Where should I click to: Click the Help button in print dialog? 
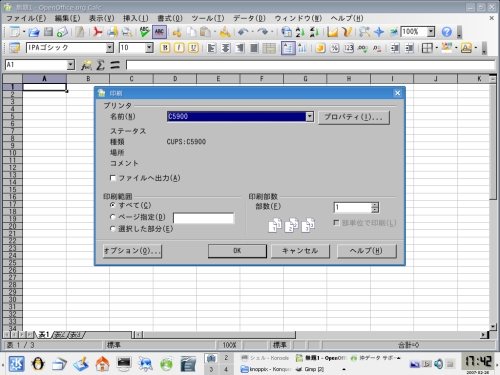click(367, 251)
